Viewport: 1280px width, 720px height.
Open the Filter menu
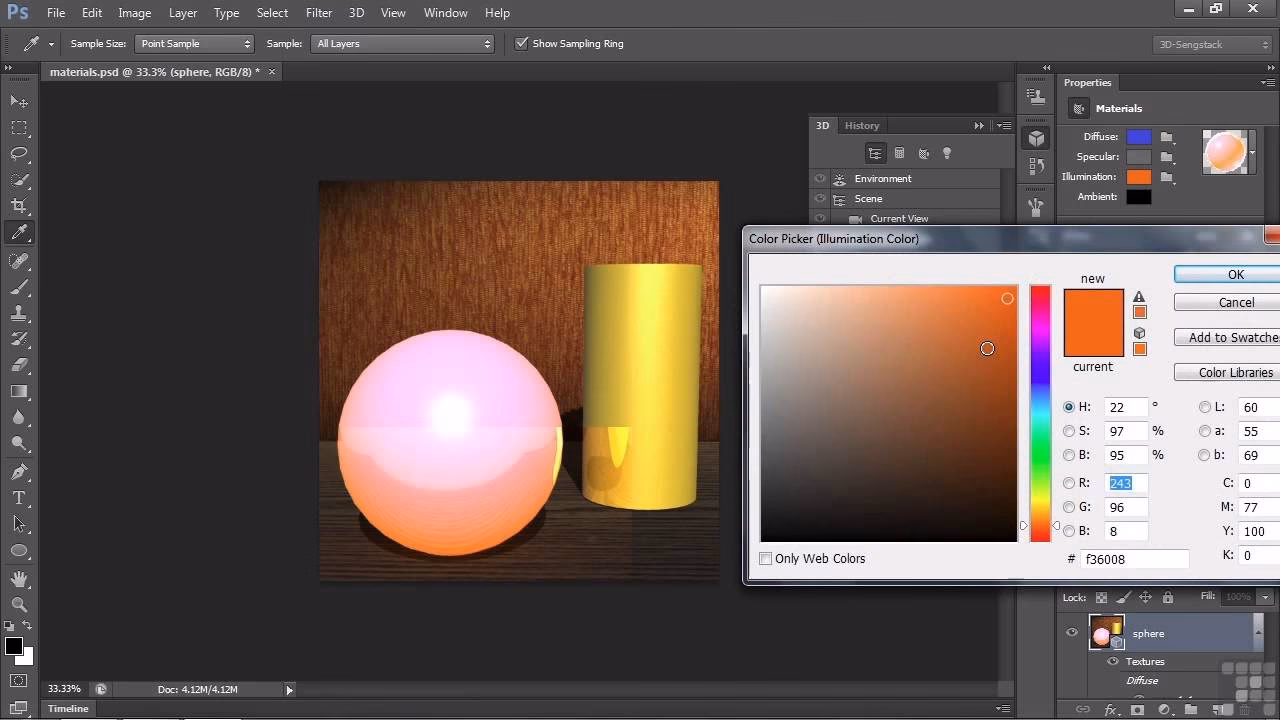point(318,13)
